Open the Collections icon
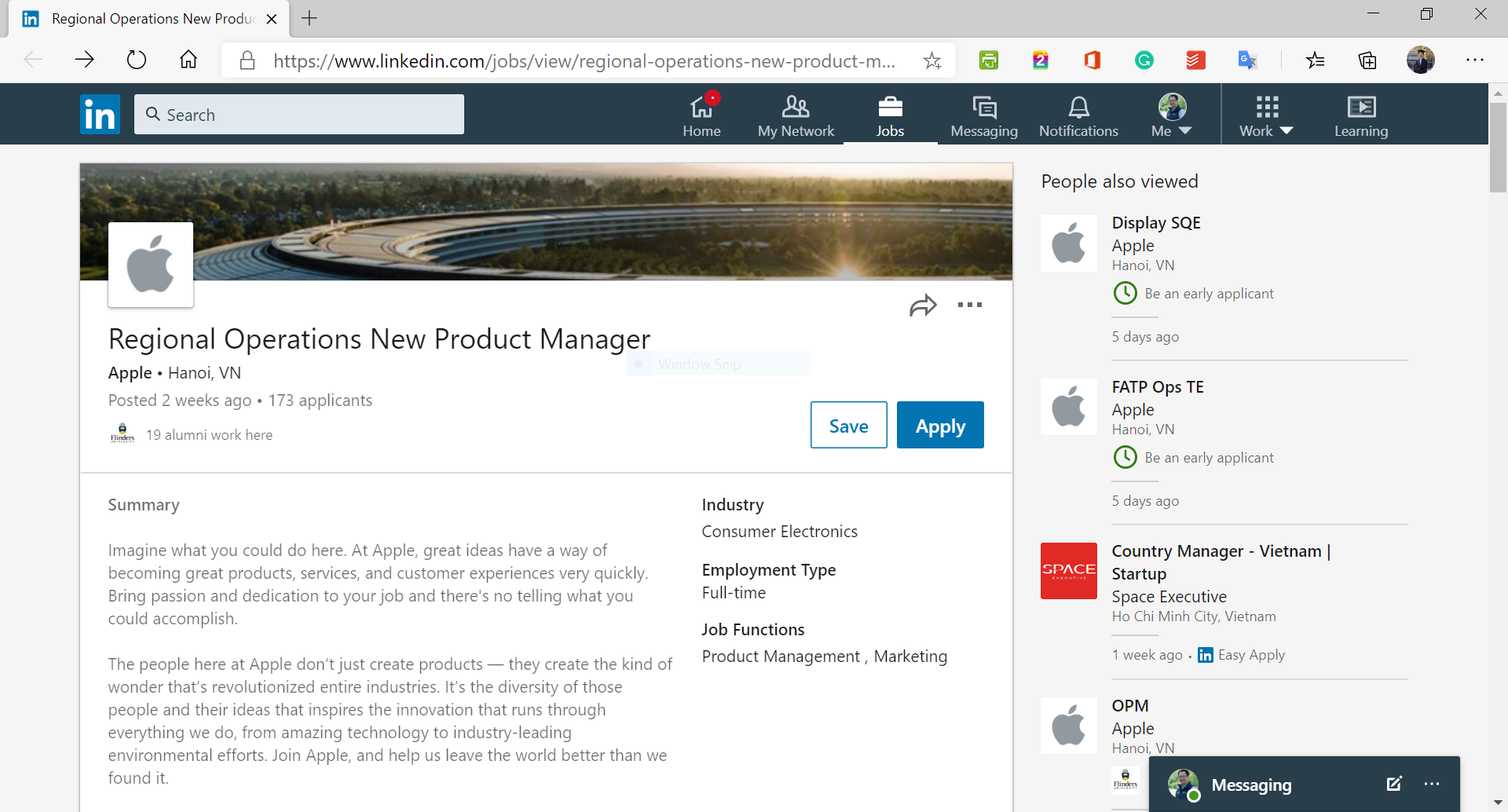This screenshot has height=812, width=1508. coord(1367,60)
